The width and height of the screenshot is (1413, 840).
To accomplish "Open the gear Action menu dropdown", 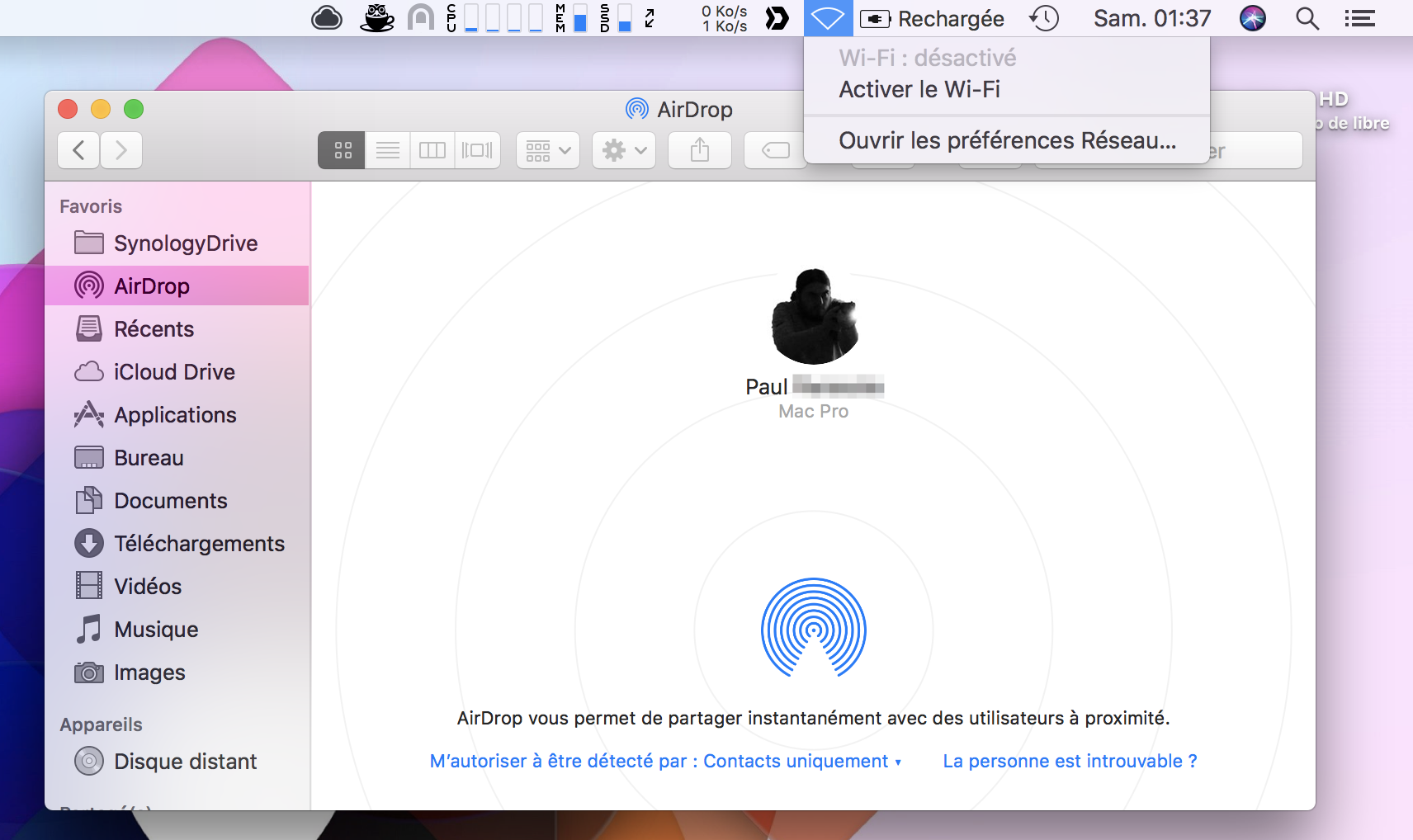I will (624, 150).
